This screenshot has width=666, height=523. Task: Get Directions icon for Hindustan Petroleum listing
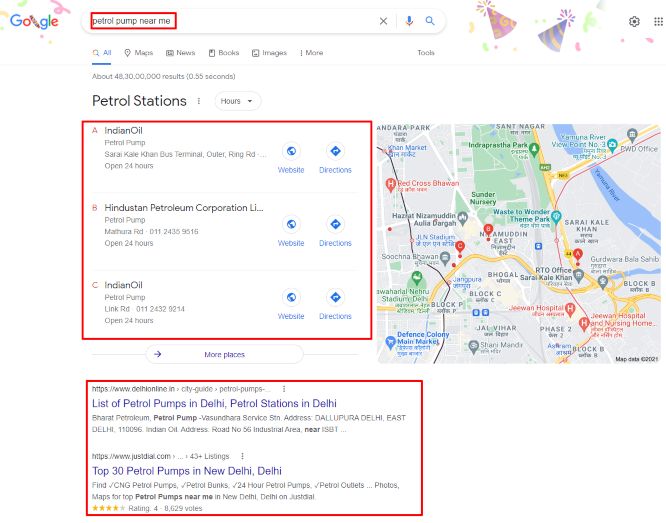coord(335,224)
